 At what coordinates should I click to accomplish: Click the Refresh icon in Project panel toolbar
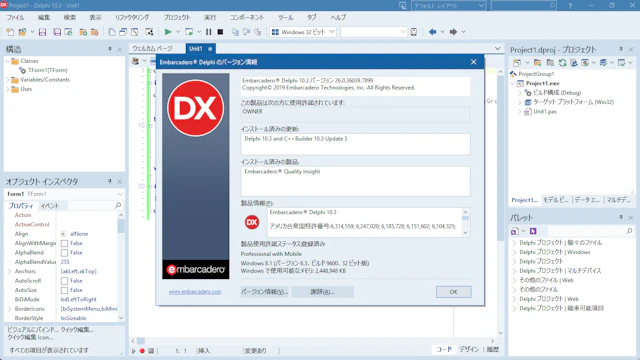[x=562, y=62]
